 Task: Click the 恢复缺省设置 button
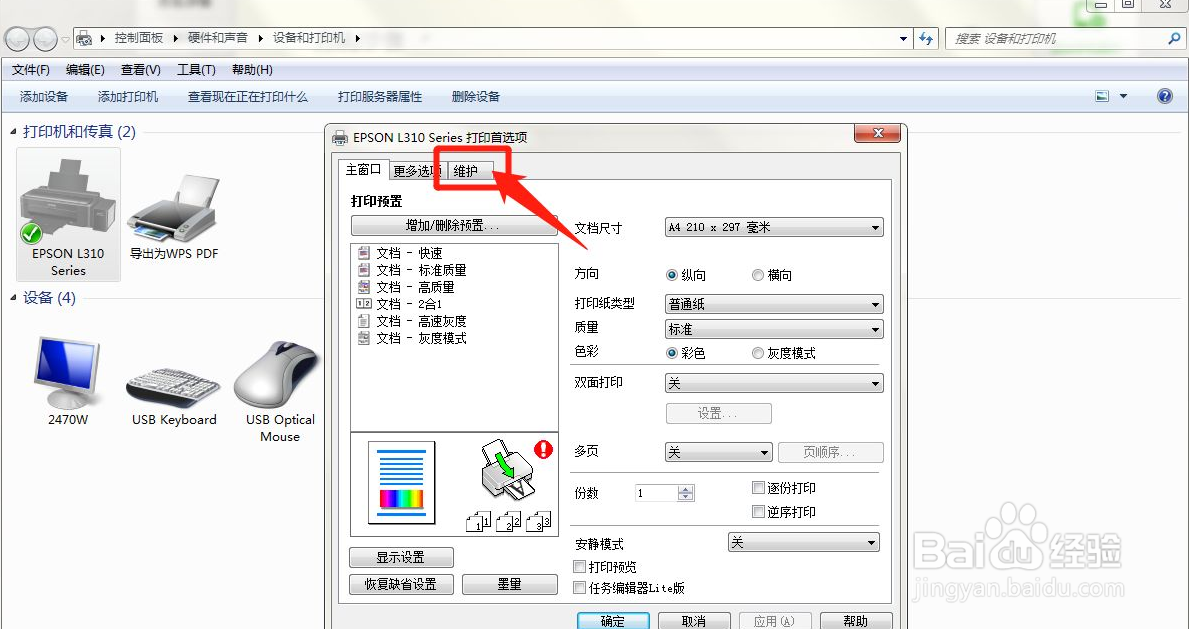[x=401, y=584]
